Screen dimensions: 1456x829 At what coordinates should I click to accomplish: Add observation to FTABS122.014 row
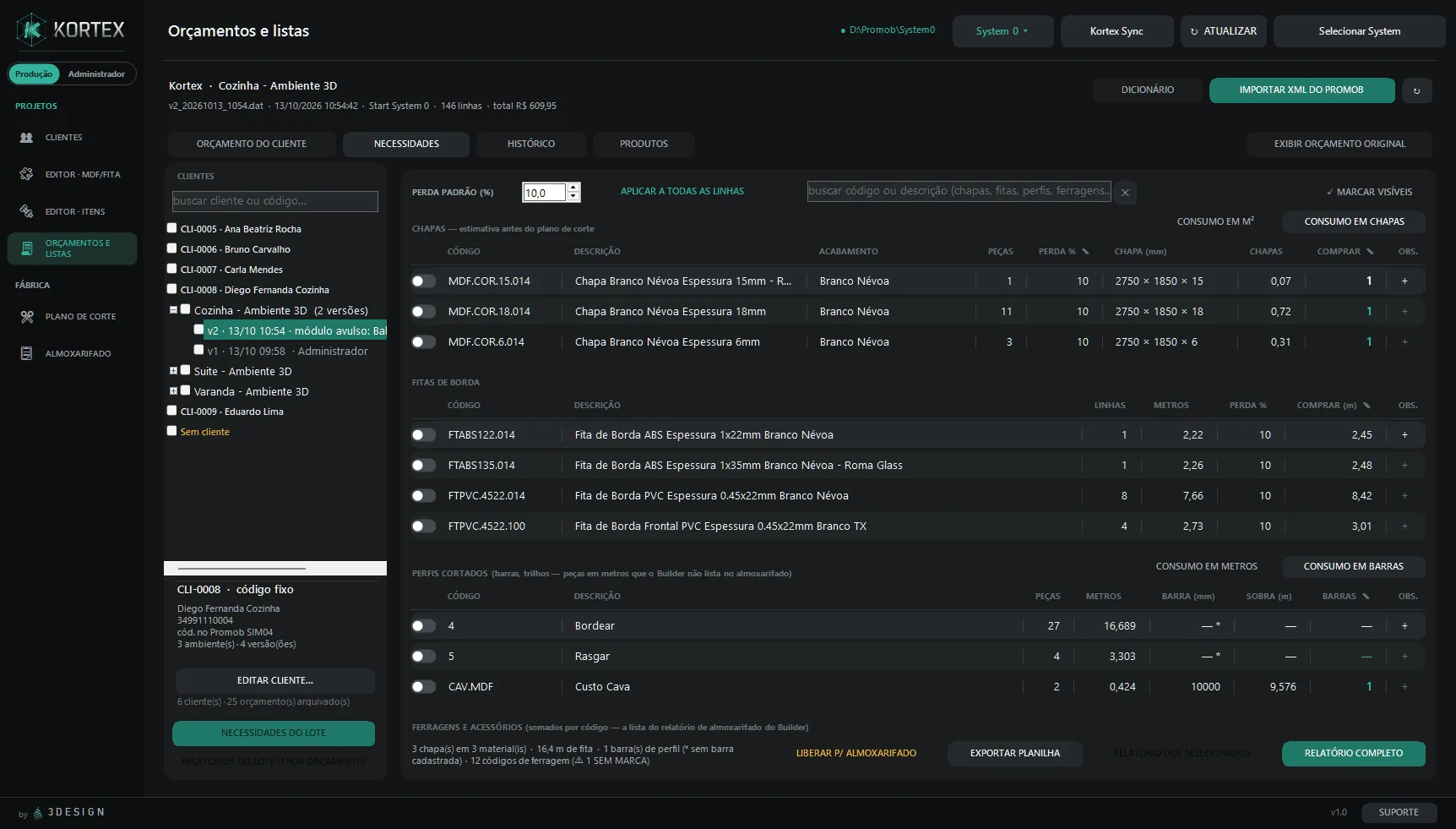pyautogui.click(x=1404, y=434)
